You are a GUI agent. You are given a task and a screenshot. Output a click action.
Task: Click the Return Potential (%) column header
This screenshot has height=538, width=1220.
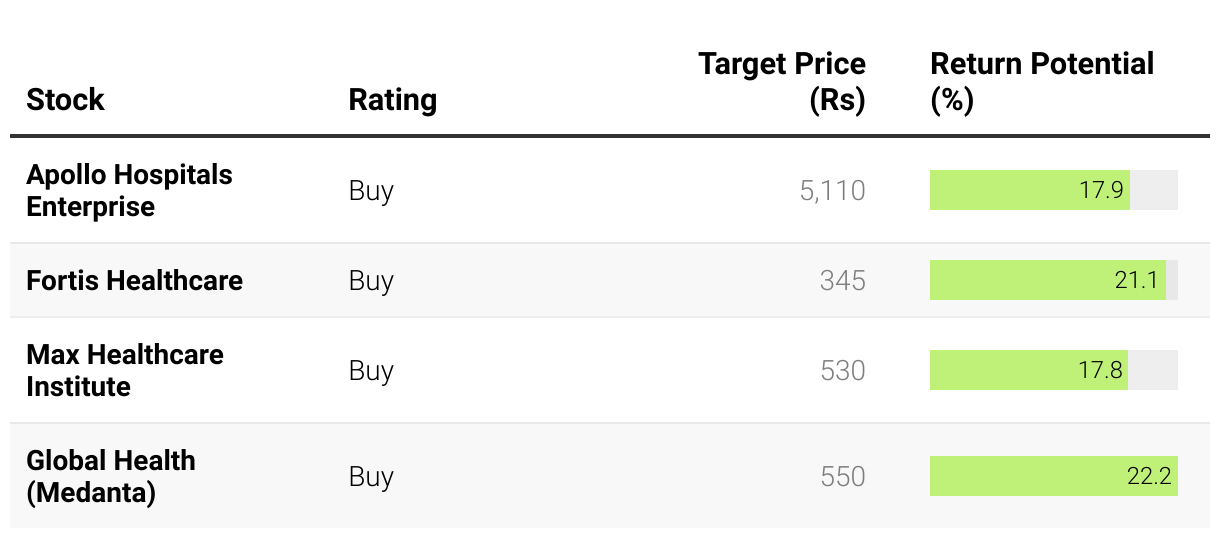click(1042, 82)
